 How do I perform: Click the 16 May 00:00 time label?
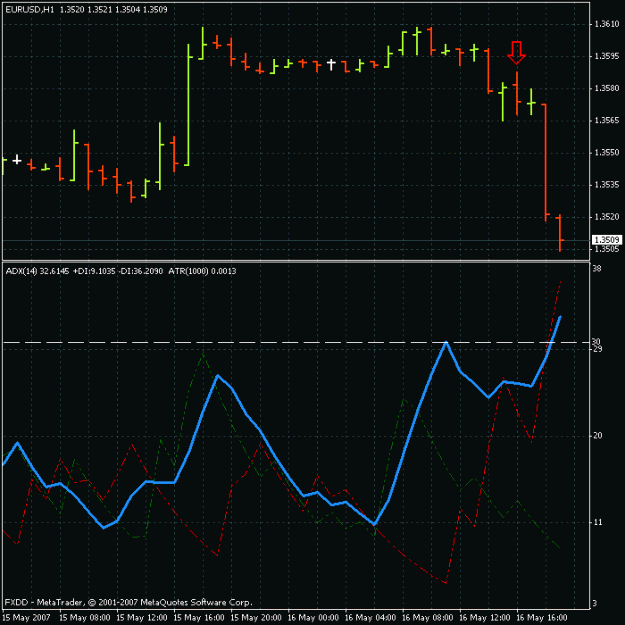point(313,618)
